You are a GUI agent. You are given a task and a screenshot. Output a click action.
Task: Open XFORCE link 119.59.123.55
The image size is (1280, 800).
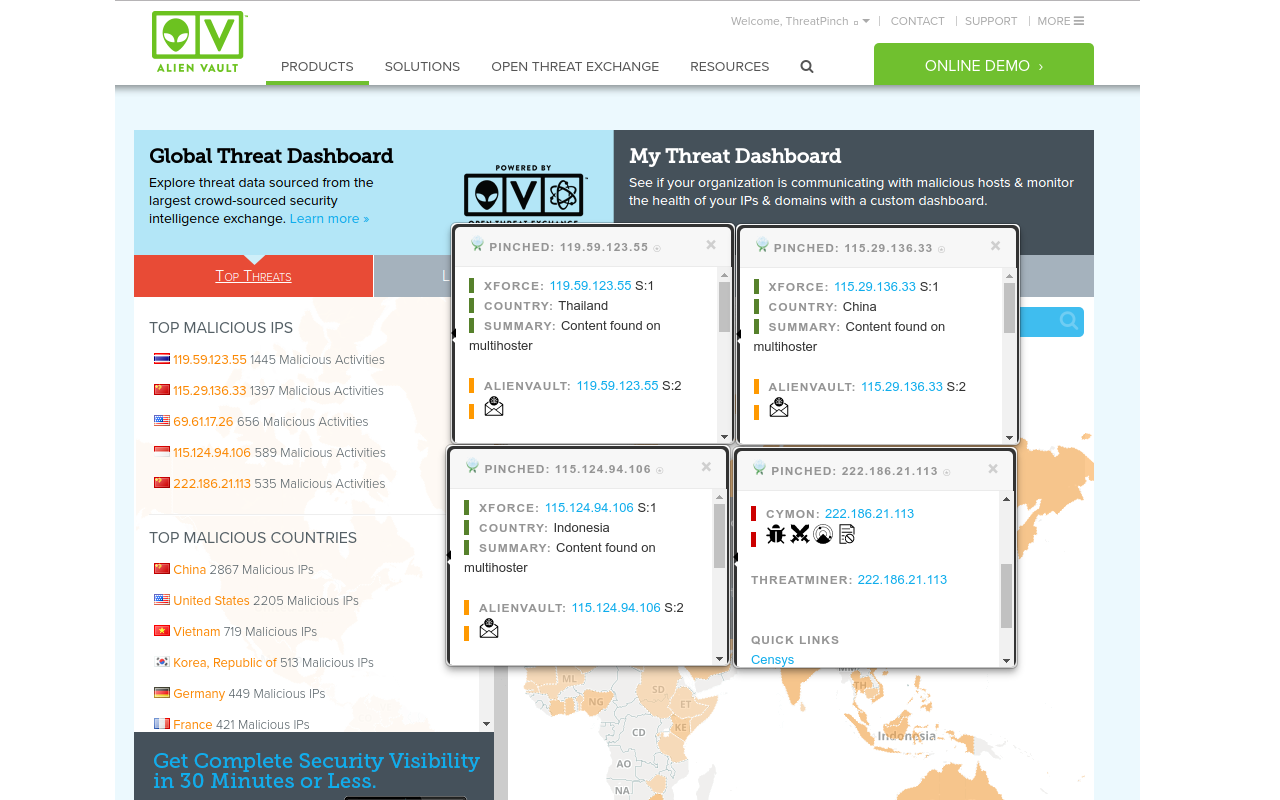(x=590, y=286)
